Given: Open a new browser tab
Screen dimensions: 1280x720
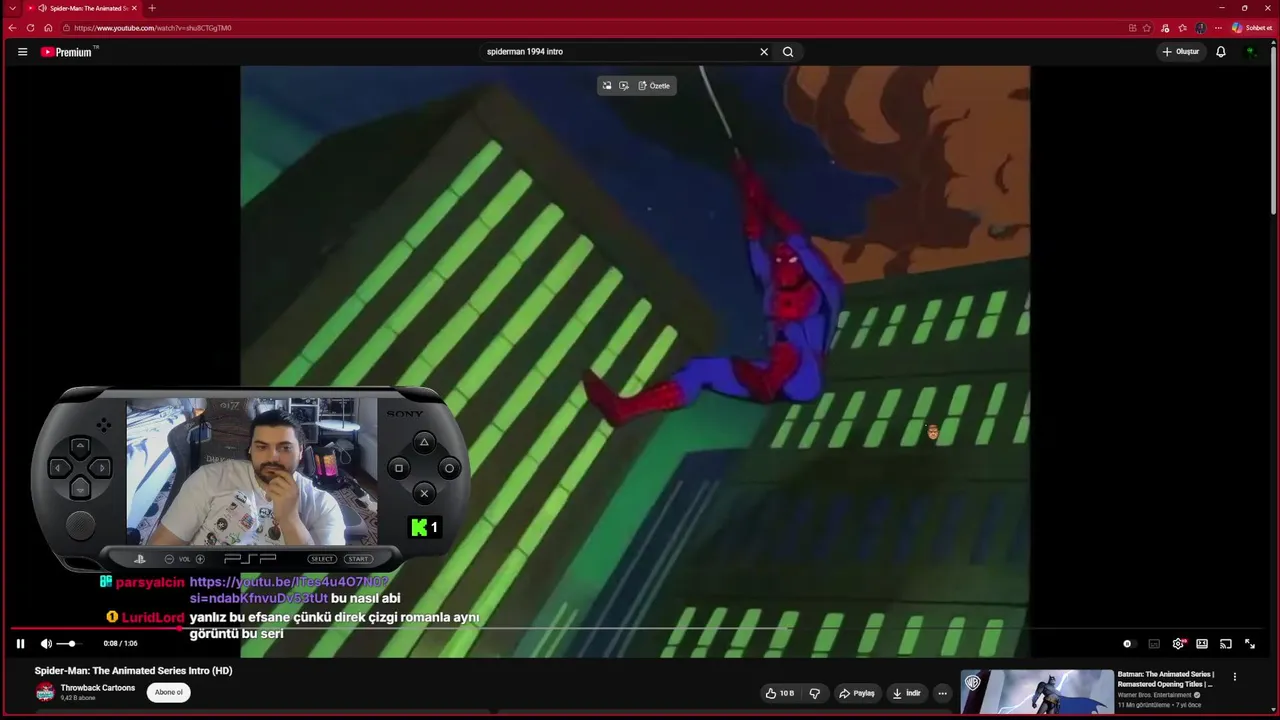Looking at the screenshot, I should (152, 8).
